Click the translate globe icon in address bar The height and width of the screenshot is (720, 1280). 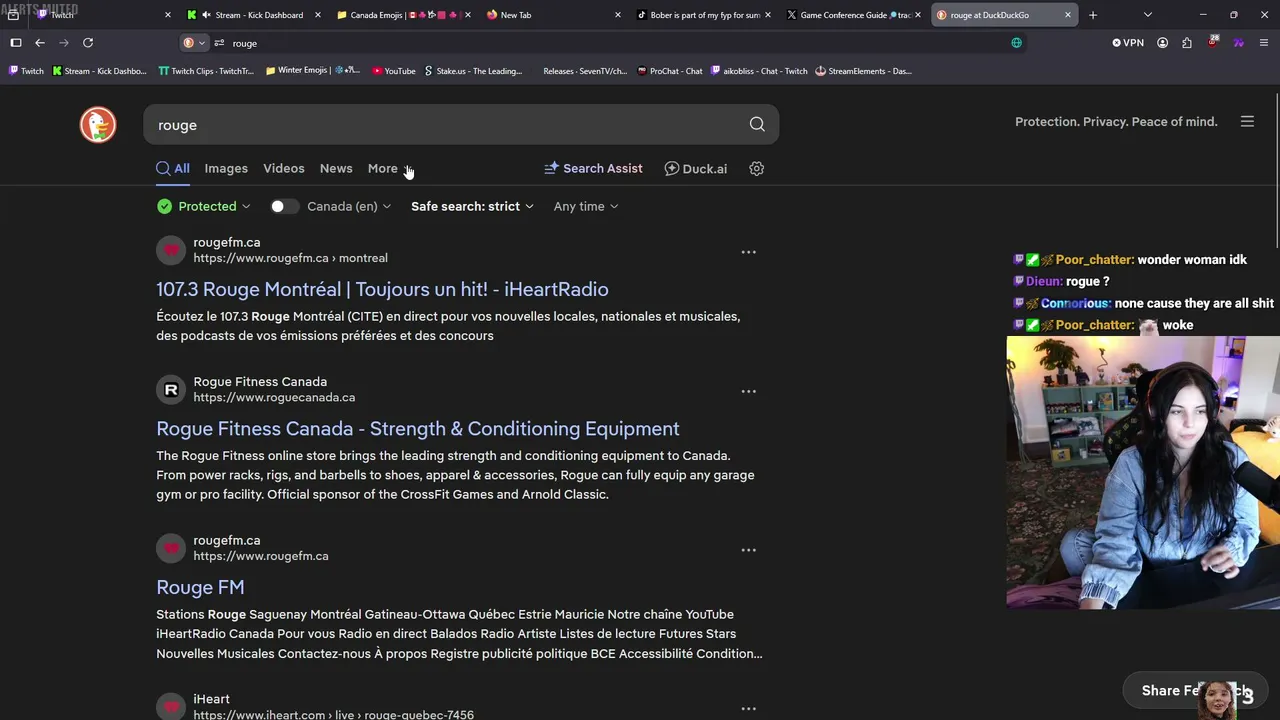[1017, 43]
